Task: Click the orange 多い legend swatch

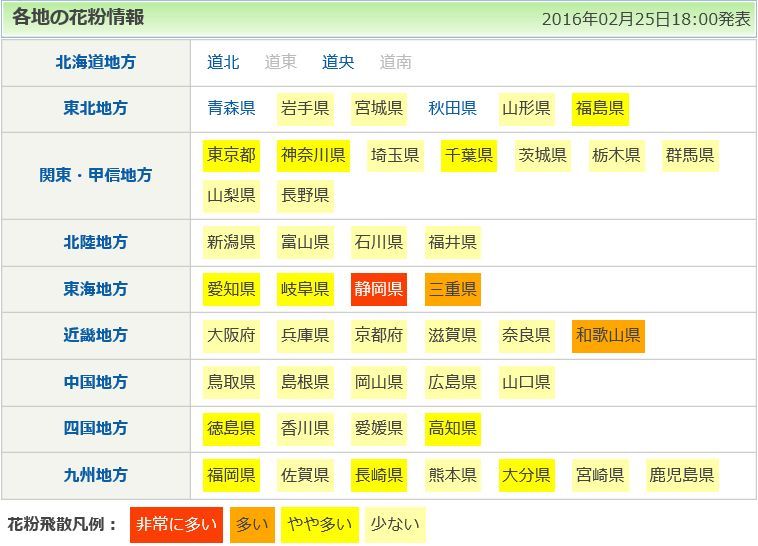Action: [251, 524]
